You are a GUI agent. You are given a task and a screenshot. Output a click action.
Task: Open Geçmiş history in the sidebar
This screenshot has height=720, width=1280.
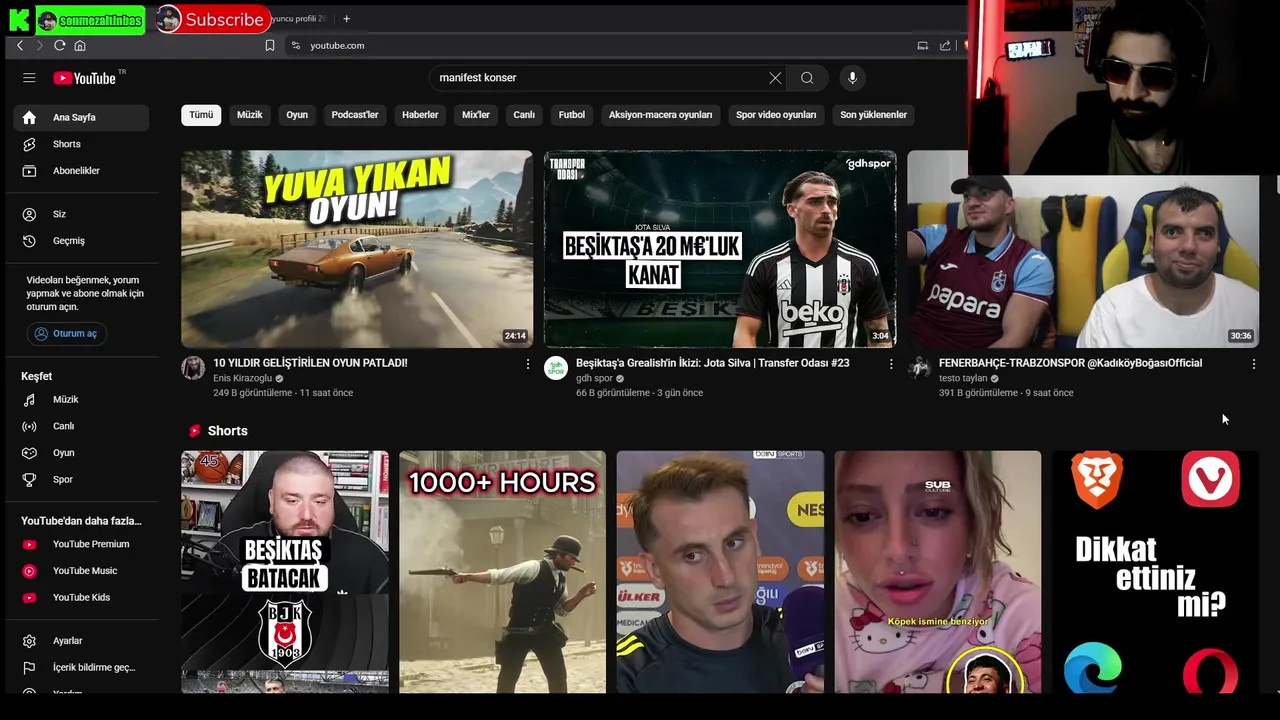[x=81, y=241]
